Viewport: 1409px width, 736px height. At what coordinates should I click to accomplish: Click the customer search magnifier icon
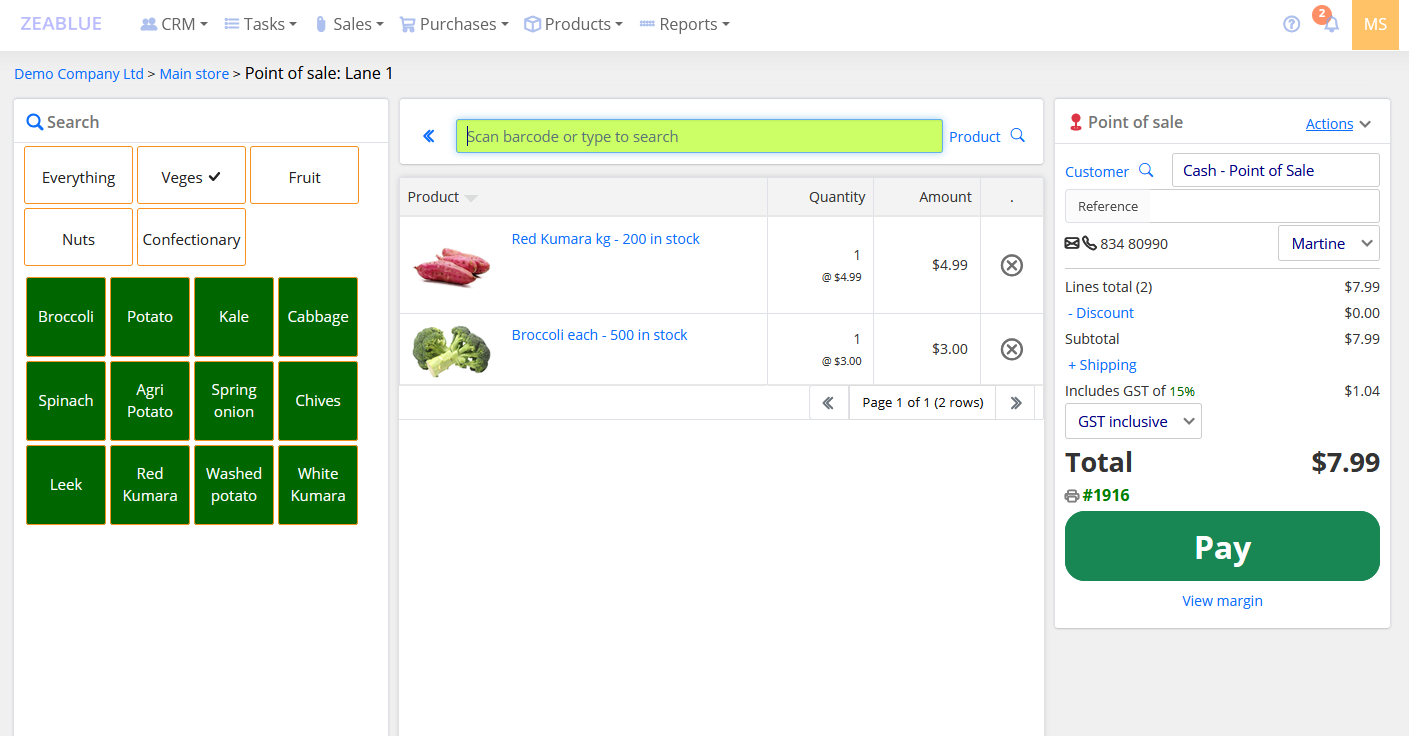(x=1146, y=171)
